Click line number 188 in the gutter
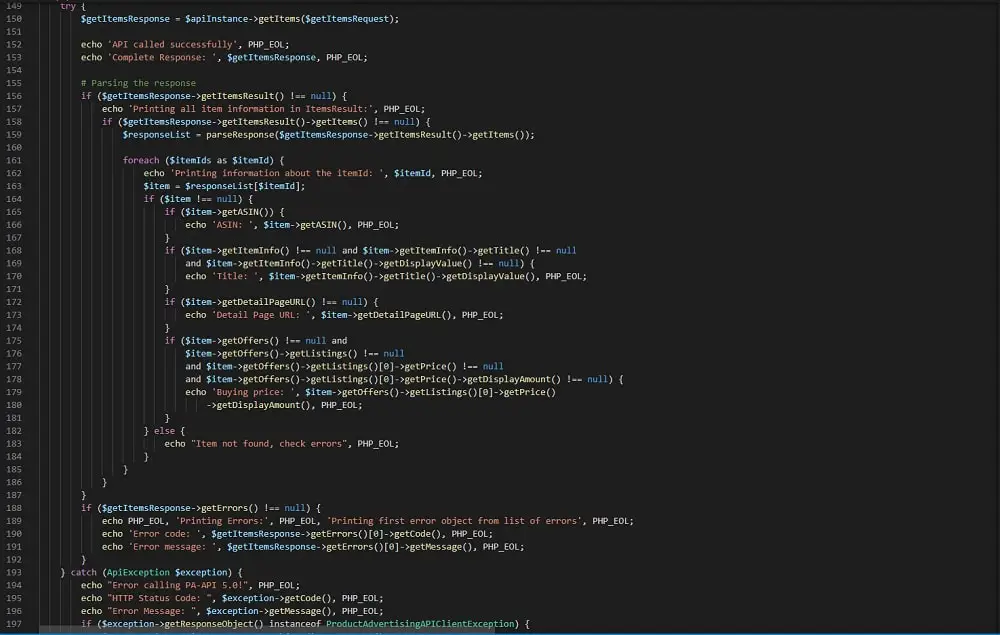 (14, 508)
